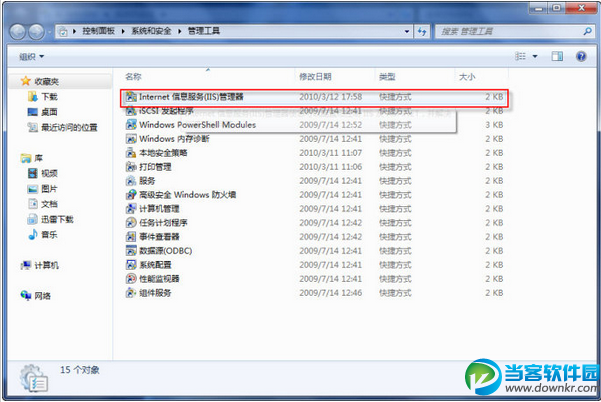The width and height of the screenshot is (601, 402).
Task: Click 控制面板 in the address breadcrumb
Action: point(99,31)
